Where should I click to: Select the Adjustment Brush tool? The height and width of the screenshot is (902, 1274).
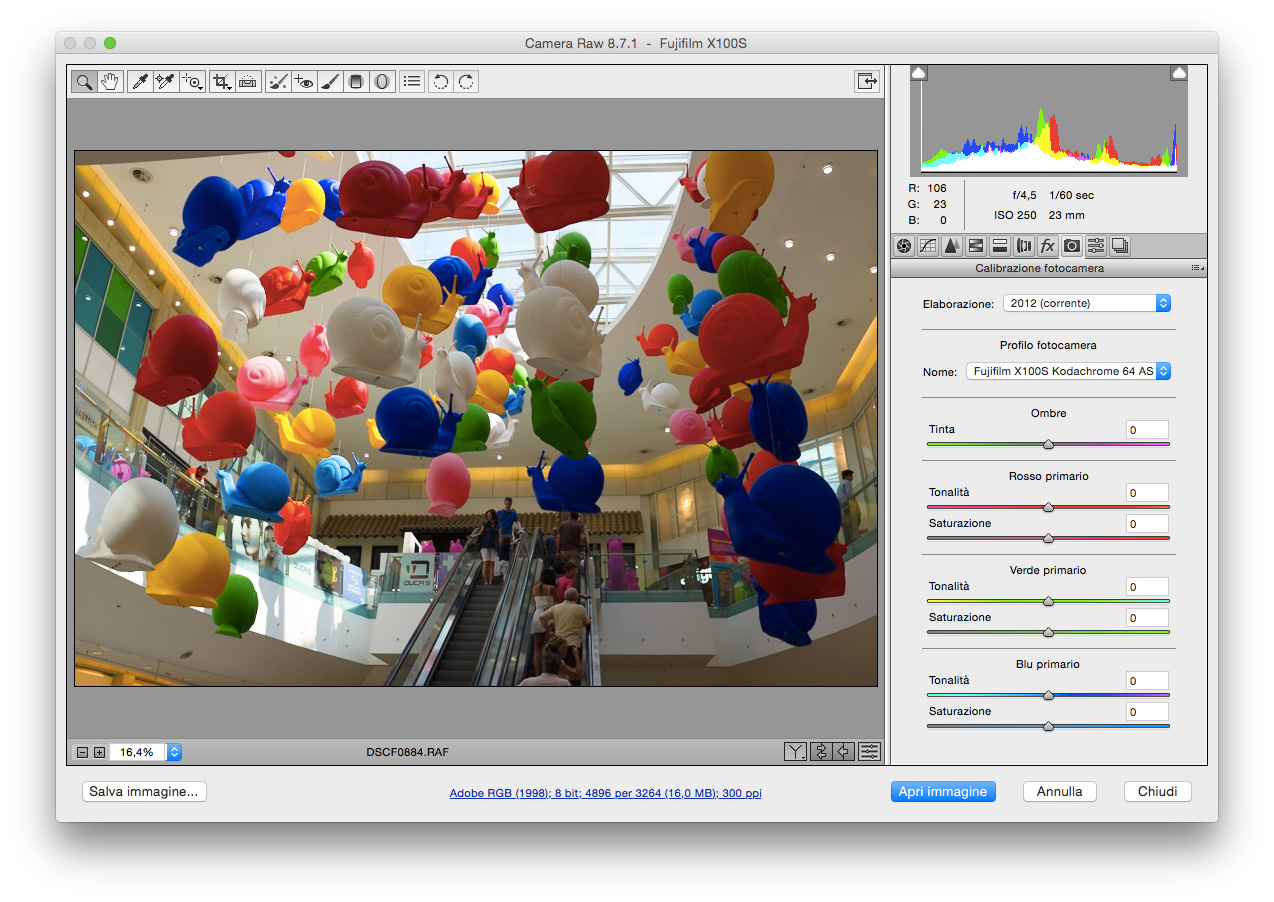point(330,81)
